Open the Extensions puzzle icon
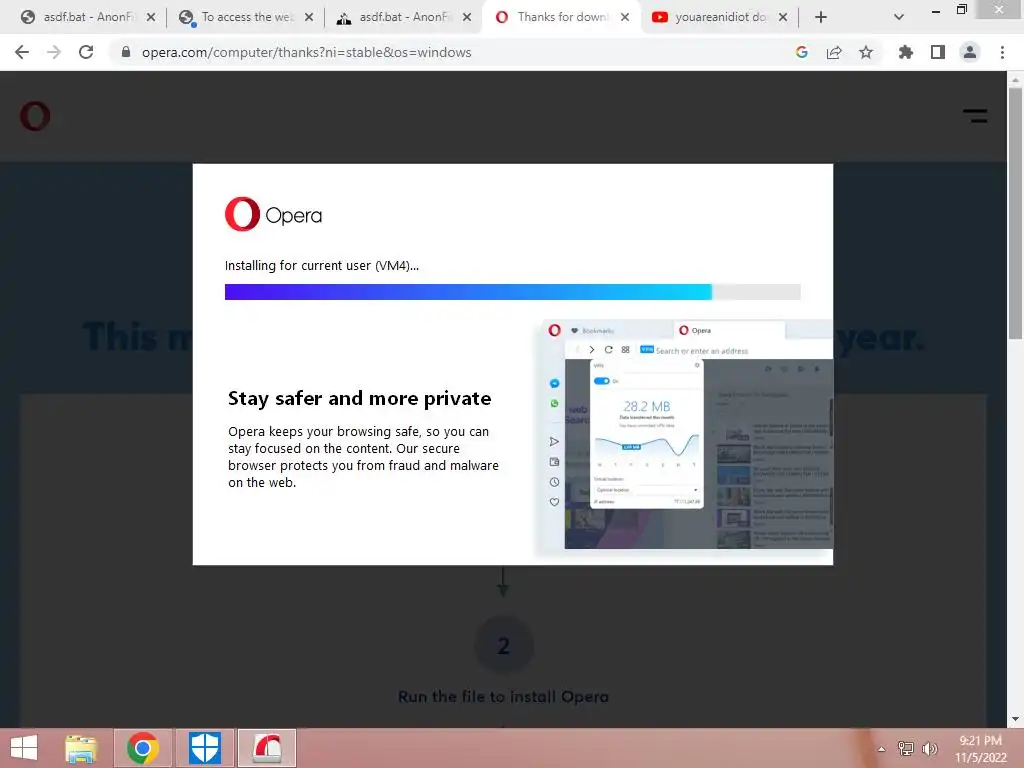Image resolution: width=1024 pixels, height=768 pixels. [905, 52]
